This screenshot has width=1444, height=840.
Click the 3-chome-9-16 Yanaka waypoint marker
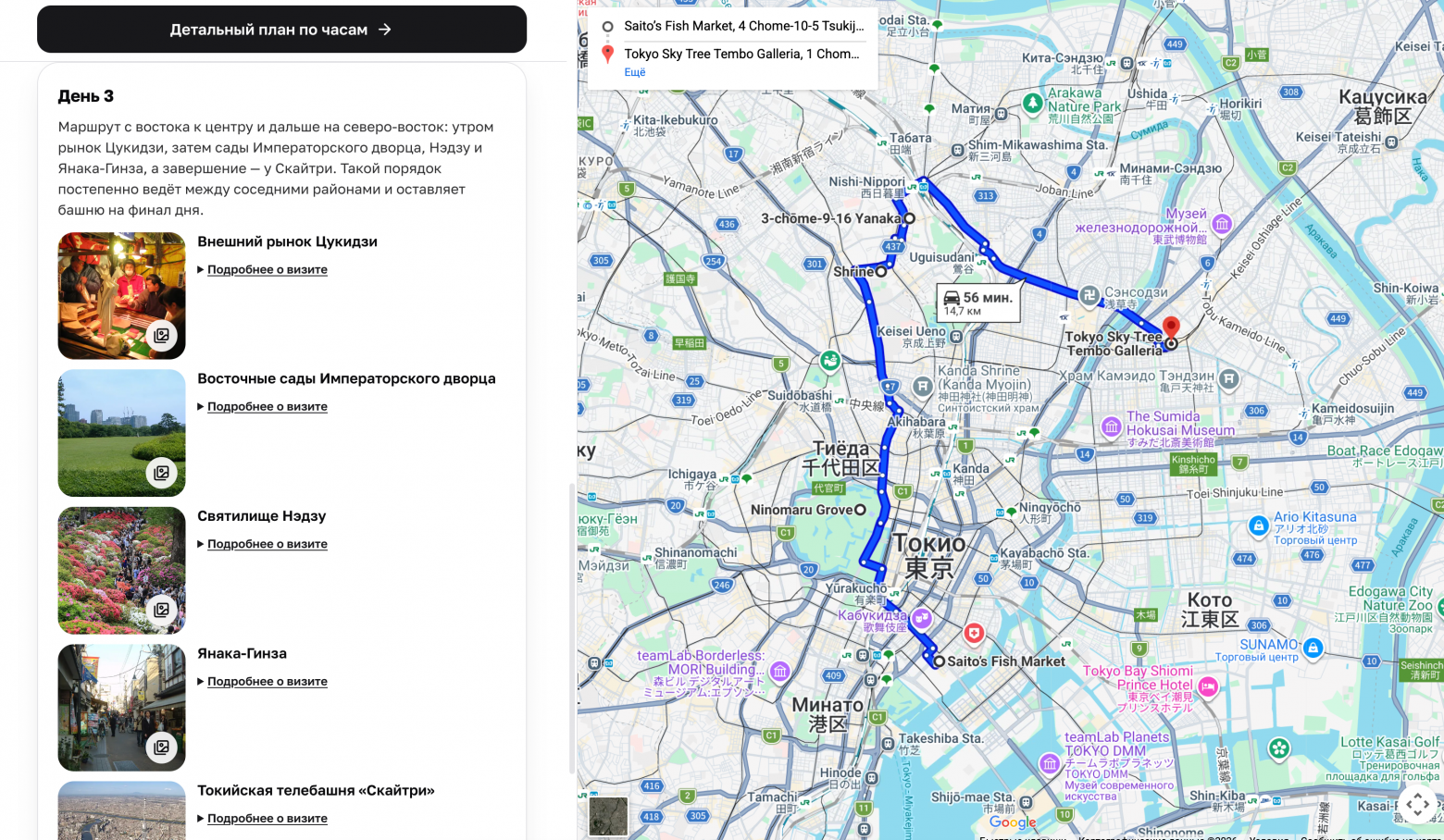909,218
